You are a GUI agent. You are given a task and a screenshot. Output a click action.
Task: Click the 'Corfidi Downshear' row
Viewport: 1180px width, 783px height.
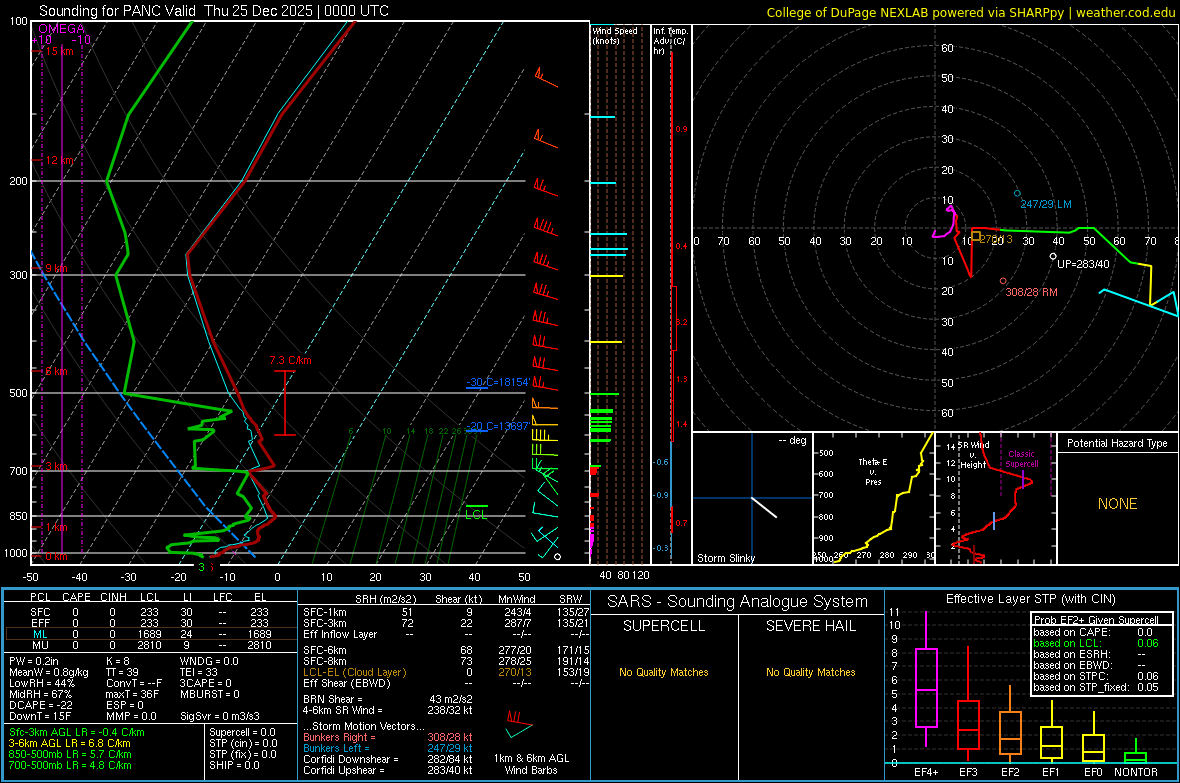pyautogui.click(x=388, y=759)
